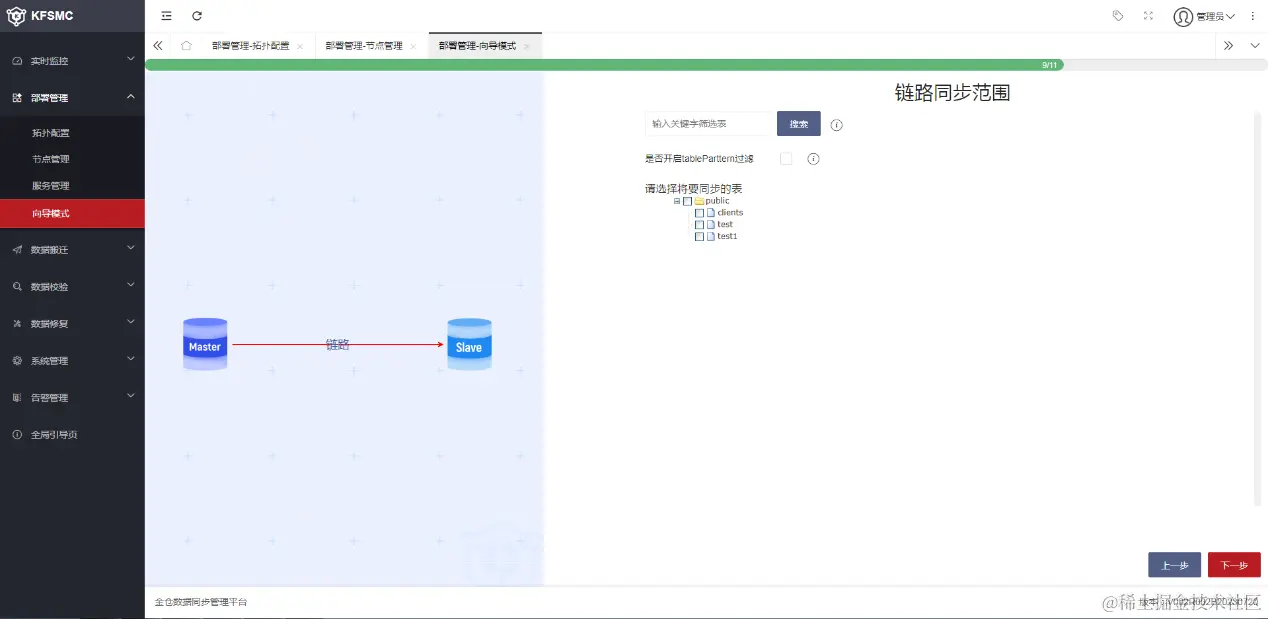Focus the keyword filter input field
The image size is (1268, 619).
[708, 124]
